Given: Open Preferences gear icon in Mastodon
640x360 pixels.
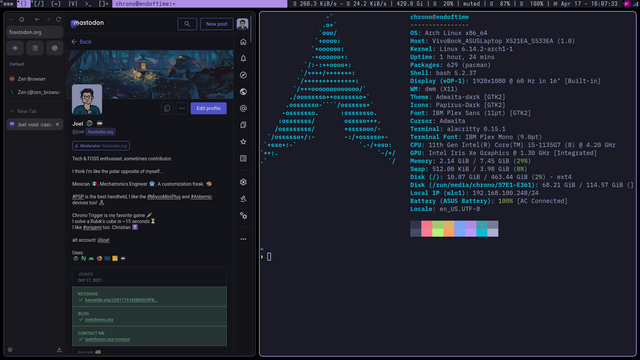Looking at the screenshot, I should tap(243, 182).
